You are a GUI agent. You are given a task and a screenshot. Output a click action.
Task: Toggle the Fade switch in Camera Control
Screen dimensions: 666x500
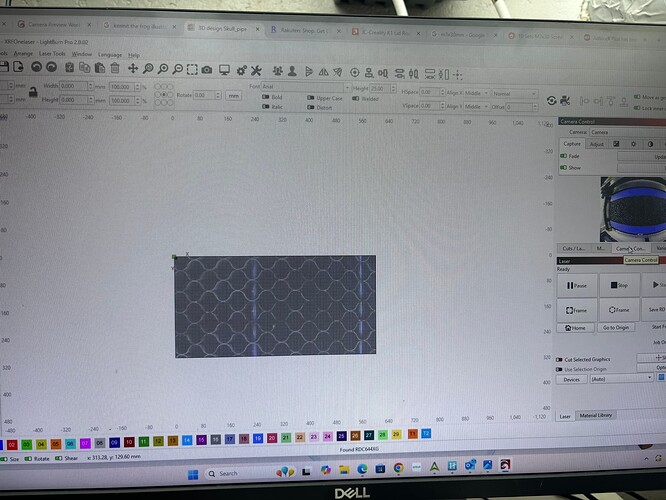click(563, 156)
